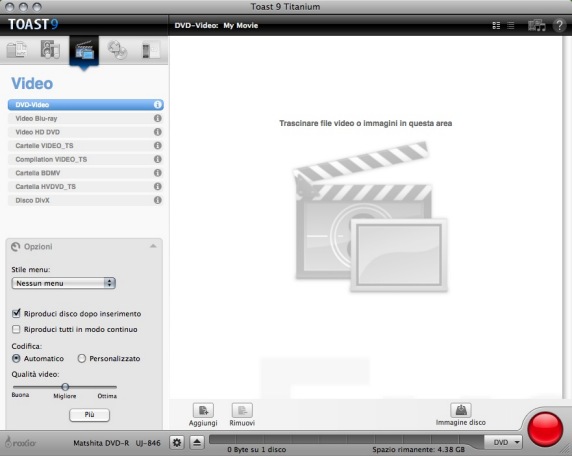
Task: Show info for Video Blu-ray format
Action: tap(158, 118)
